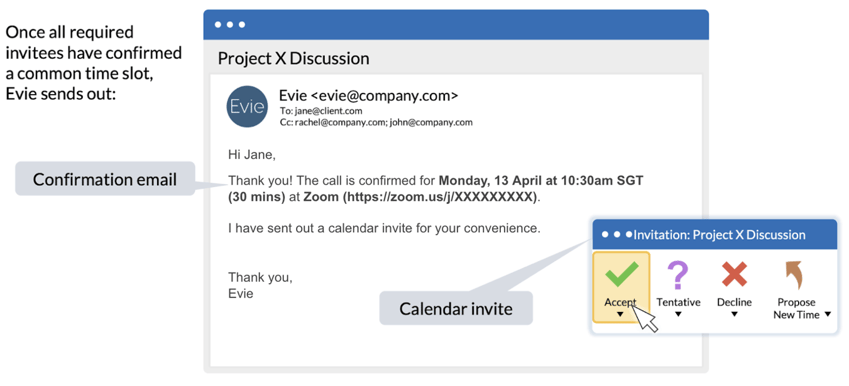The height and width of the screenshot is (386, 849).
Task: Click the Confirmation email callout label
Action: click(x=105, y=179)
